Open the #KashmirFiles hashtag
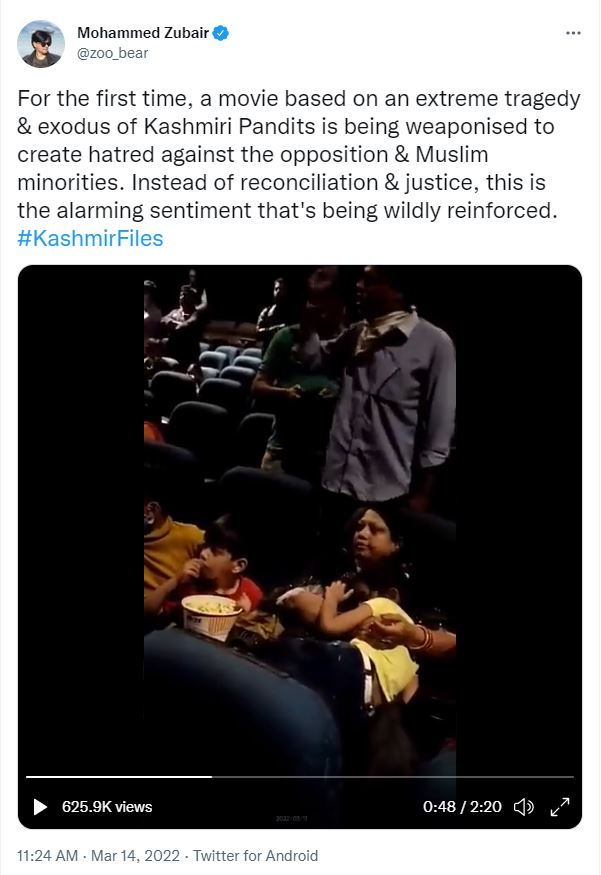Viewport: 601px width, 875px height. pyautogui.click(x=90, y=238)
